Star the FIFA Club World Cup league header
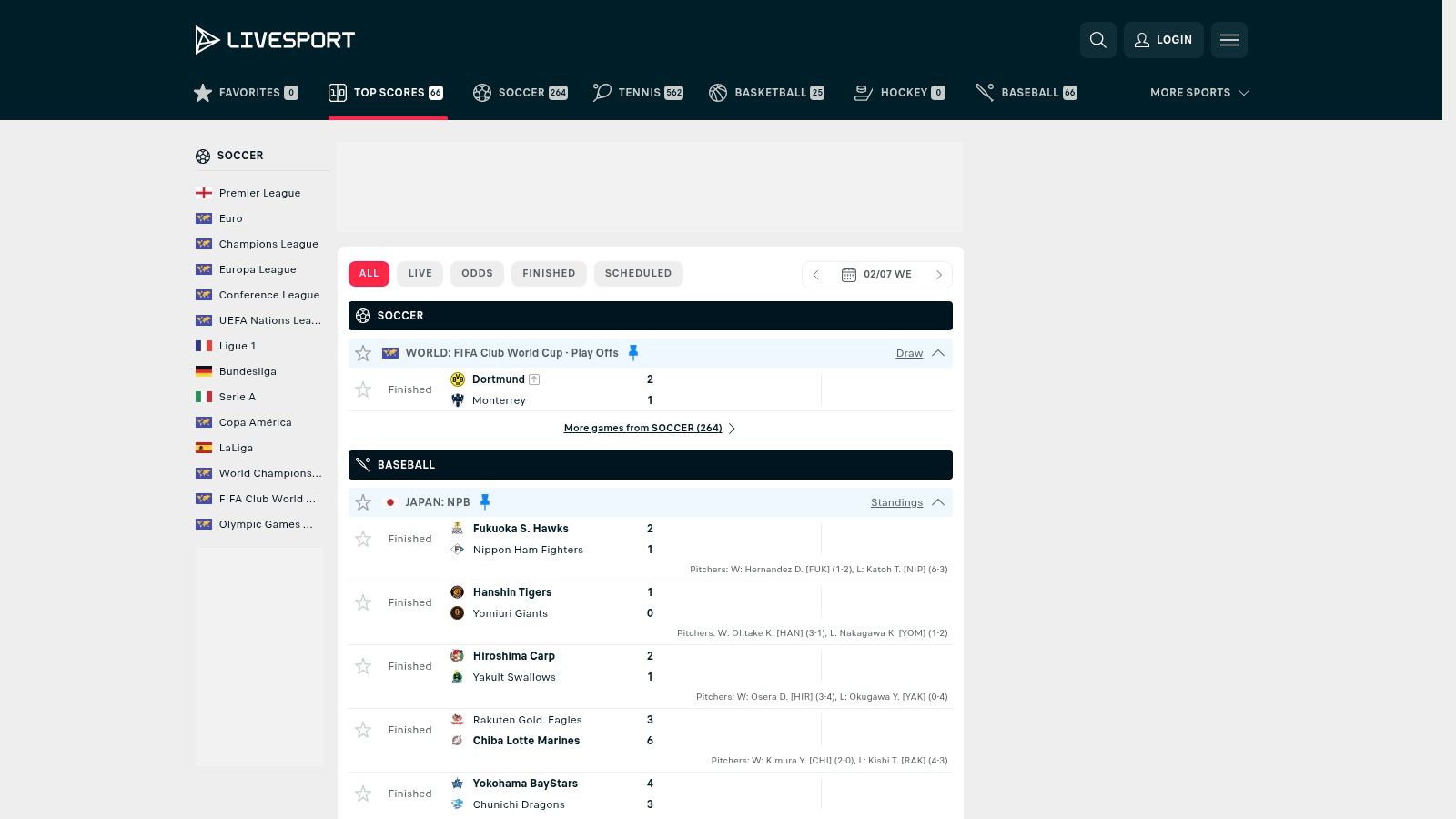 pyautogui.click(x=363, y=353)
